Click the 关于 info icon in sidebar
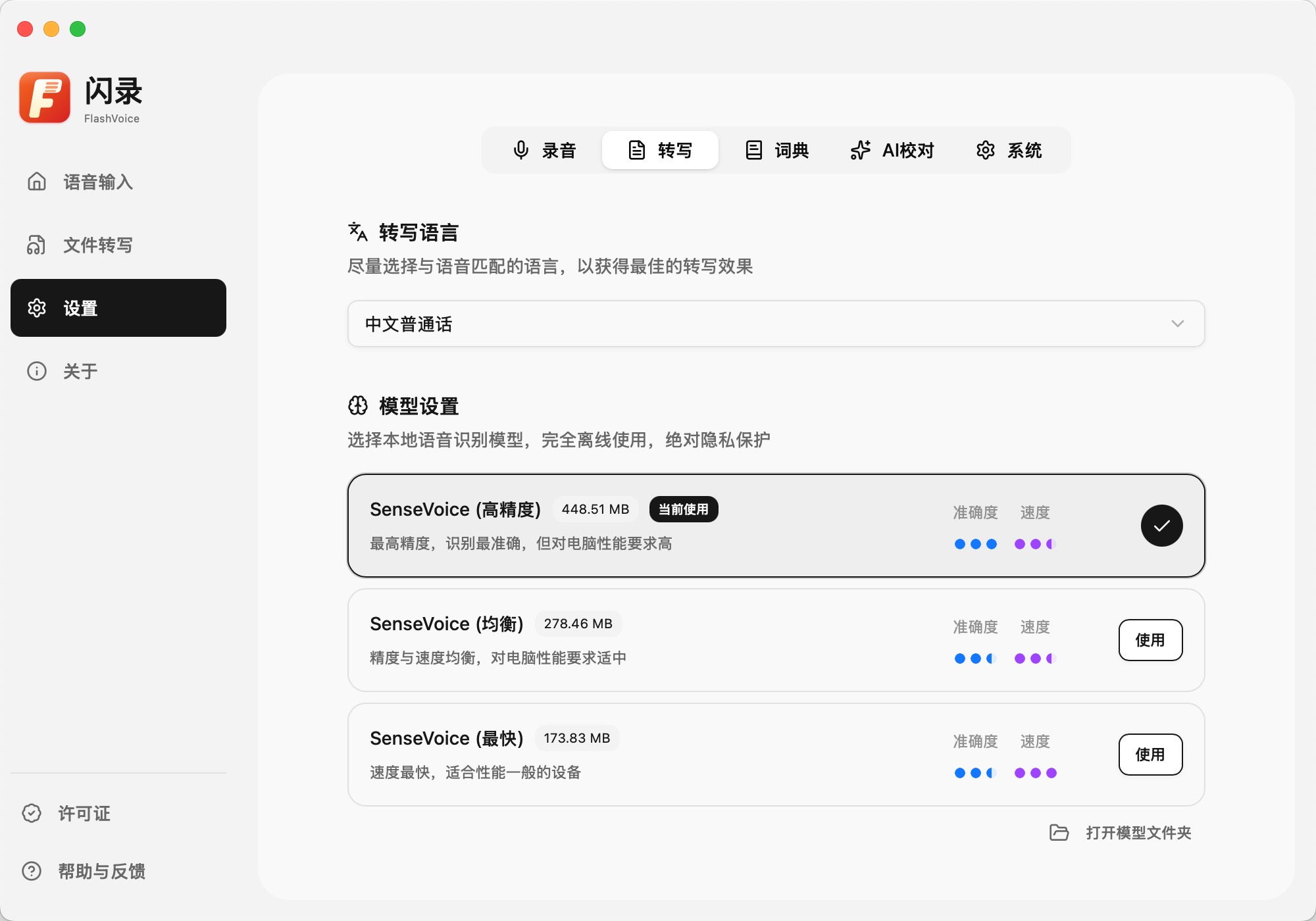The width and height of the screenshot is (1316, 921). point(37,371)
